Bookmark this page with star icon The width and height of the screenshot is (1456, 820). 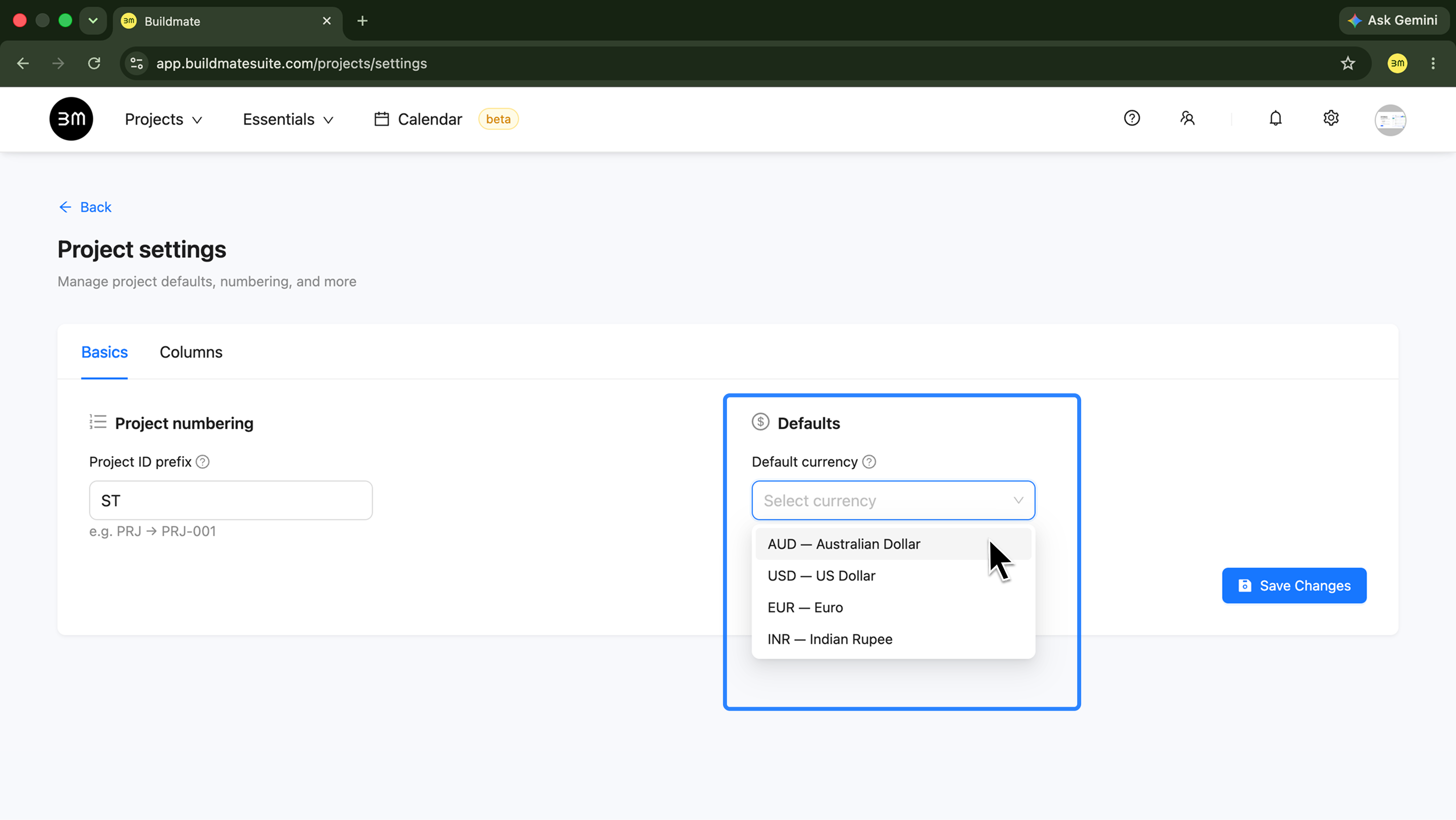click(x=1348, y=63)
